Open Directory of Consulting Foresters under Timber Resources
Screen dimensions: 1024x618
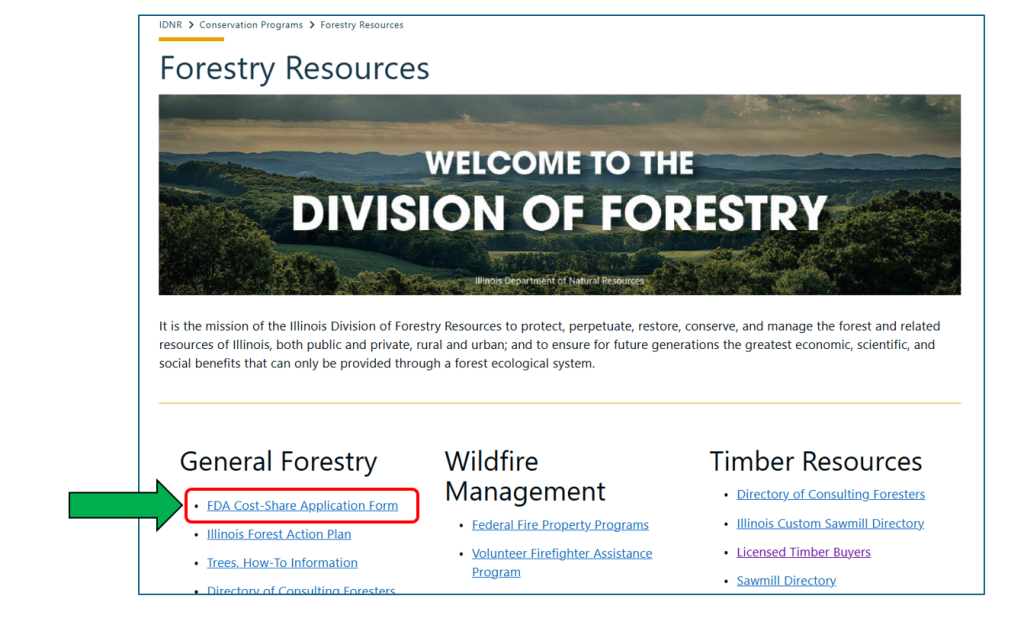pos(831,494)
